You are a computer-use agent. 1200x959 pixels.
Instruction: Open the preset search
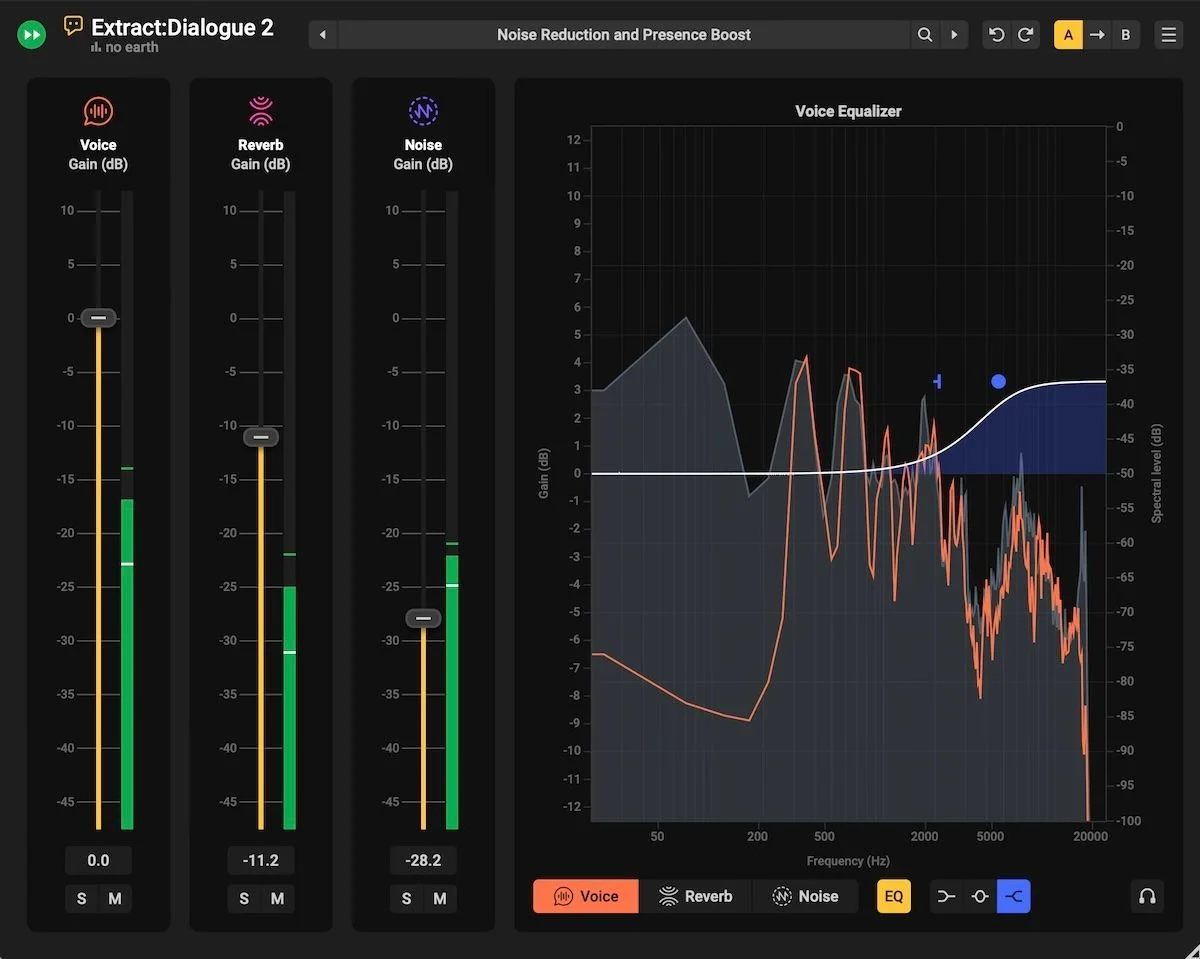coord(925,34)
